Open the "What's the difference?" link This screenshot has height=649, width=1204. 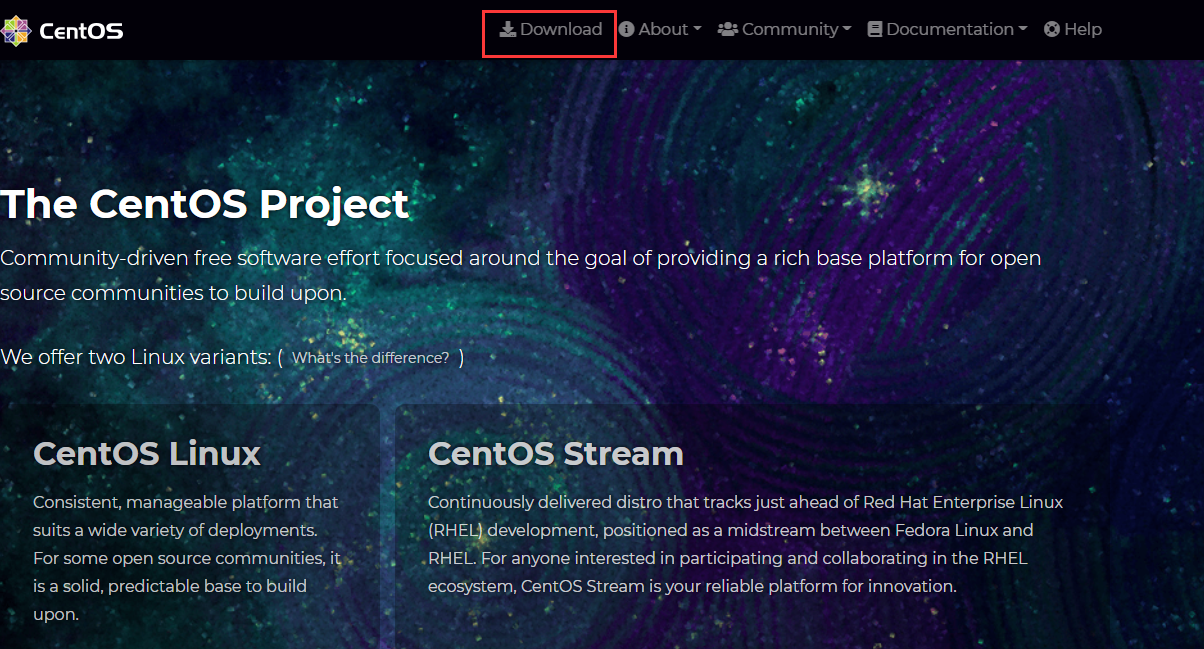pos(371,358)
